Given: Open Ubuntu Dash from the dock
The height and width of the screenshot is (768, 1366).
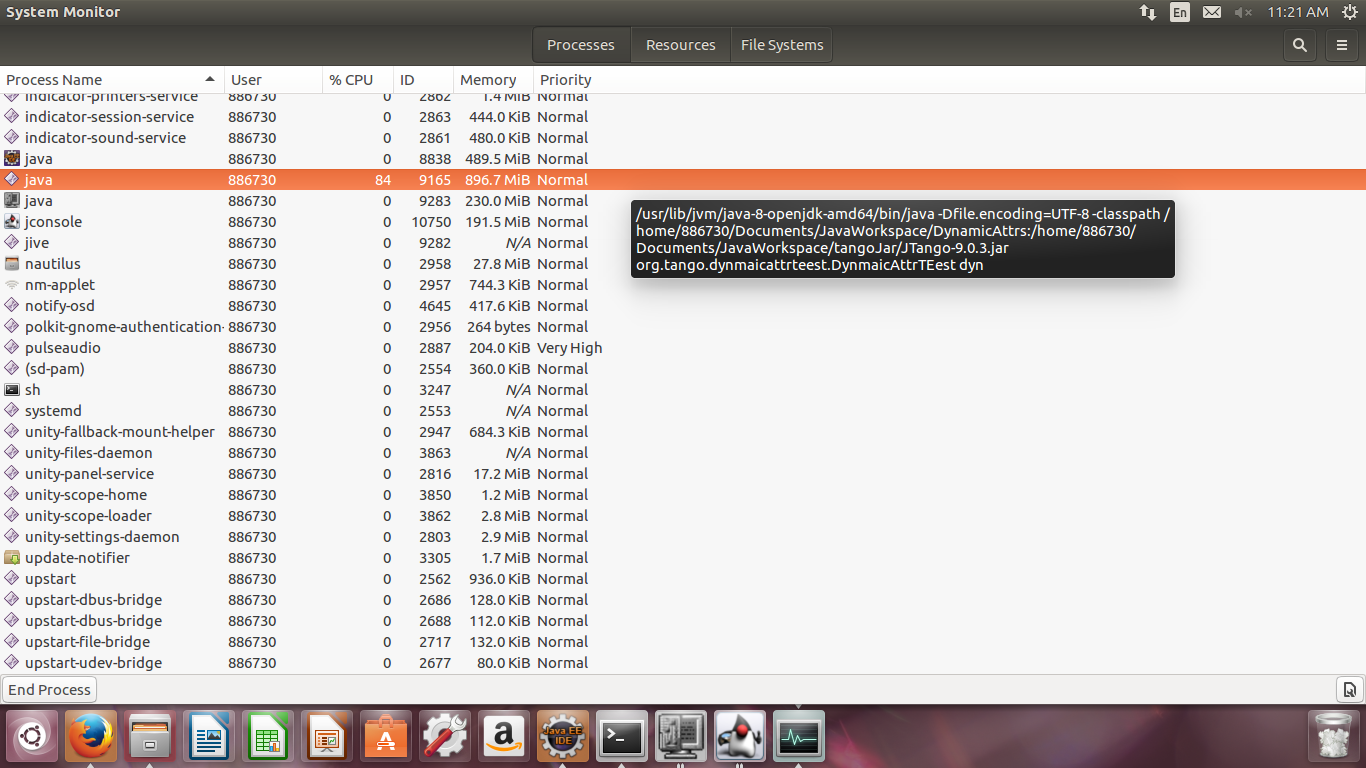Looking at the screenshot, I should click(x=32, y=737).
